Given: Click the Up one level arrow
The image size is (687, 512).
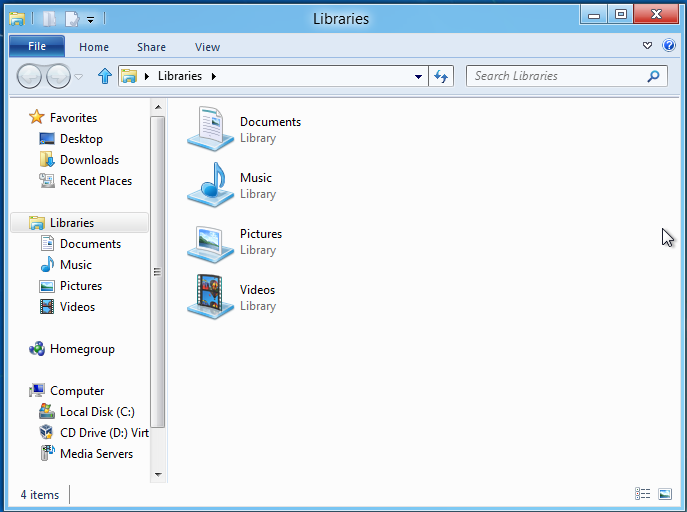Looking at the screenshot, I should [105, 76].
